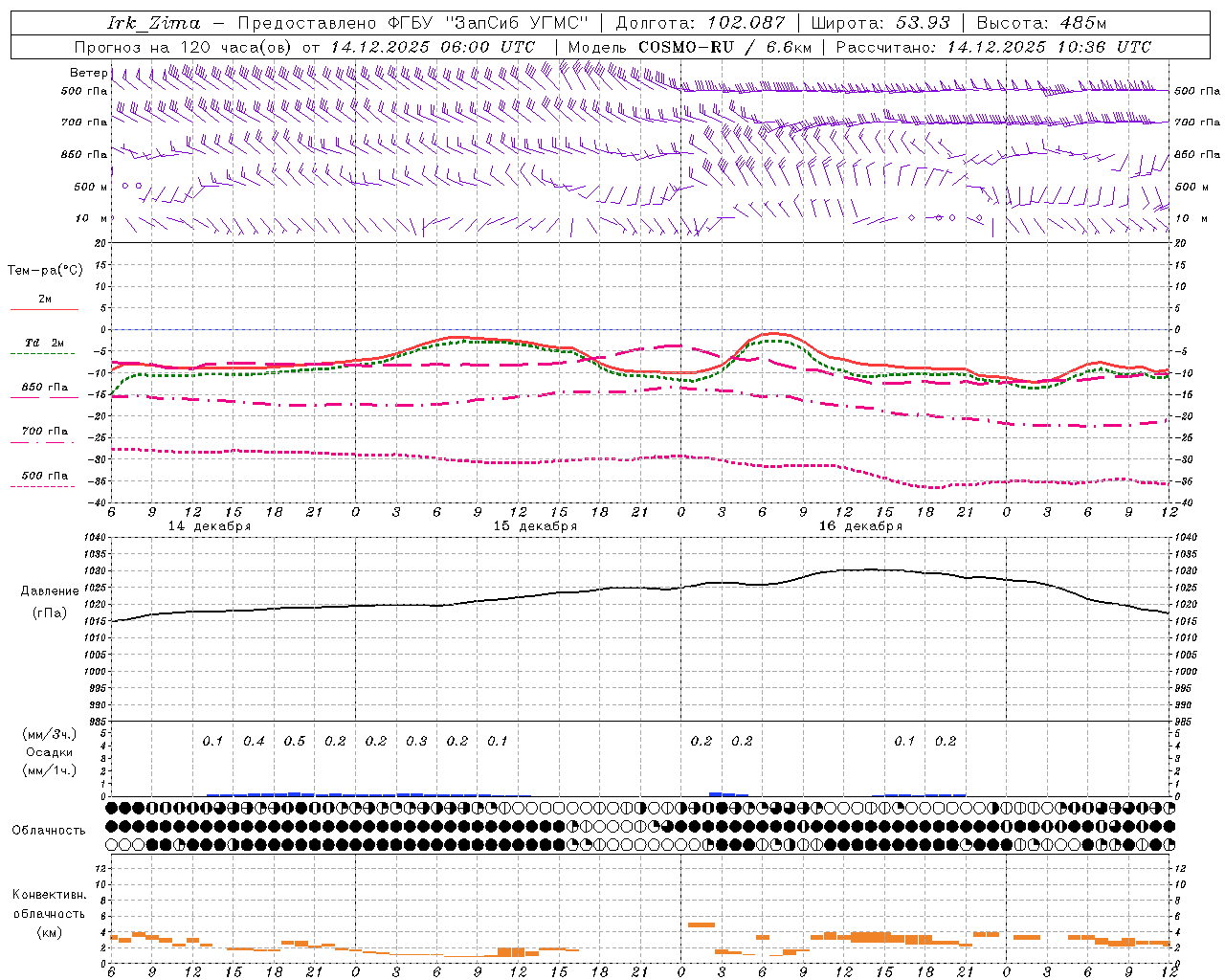This screenshot has height=980, width=1225.
Task: Click the Ветер wind panel label
Action: [88, 73]
